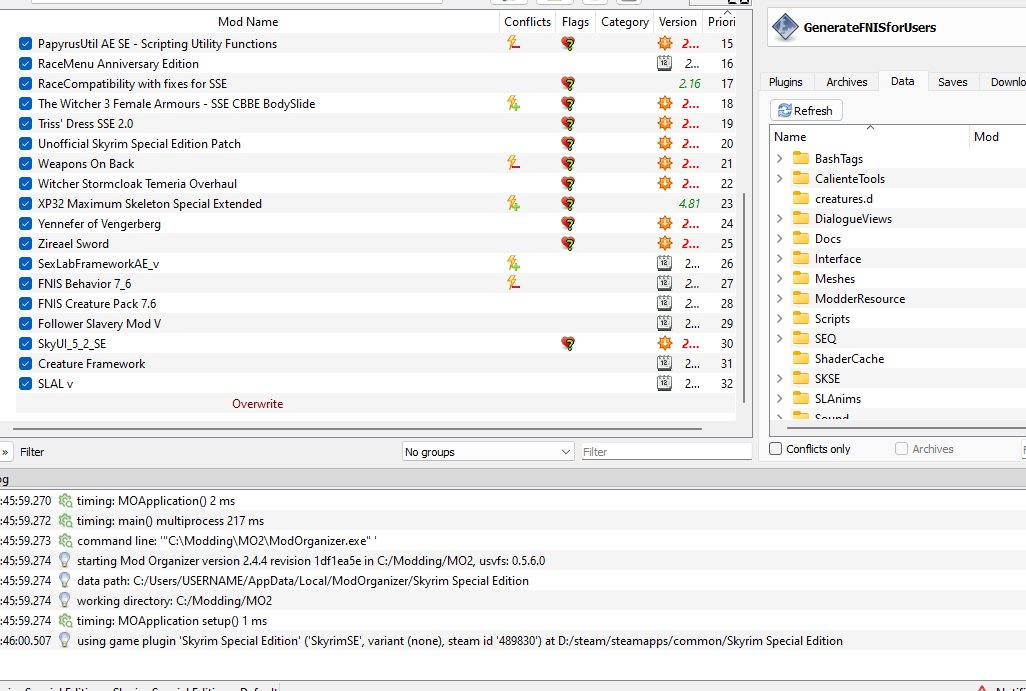Click the Version column header
This screenshot has height=691, width=1026.
pos(677,22)
